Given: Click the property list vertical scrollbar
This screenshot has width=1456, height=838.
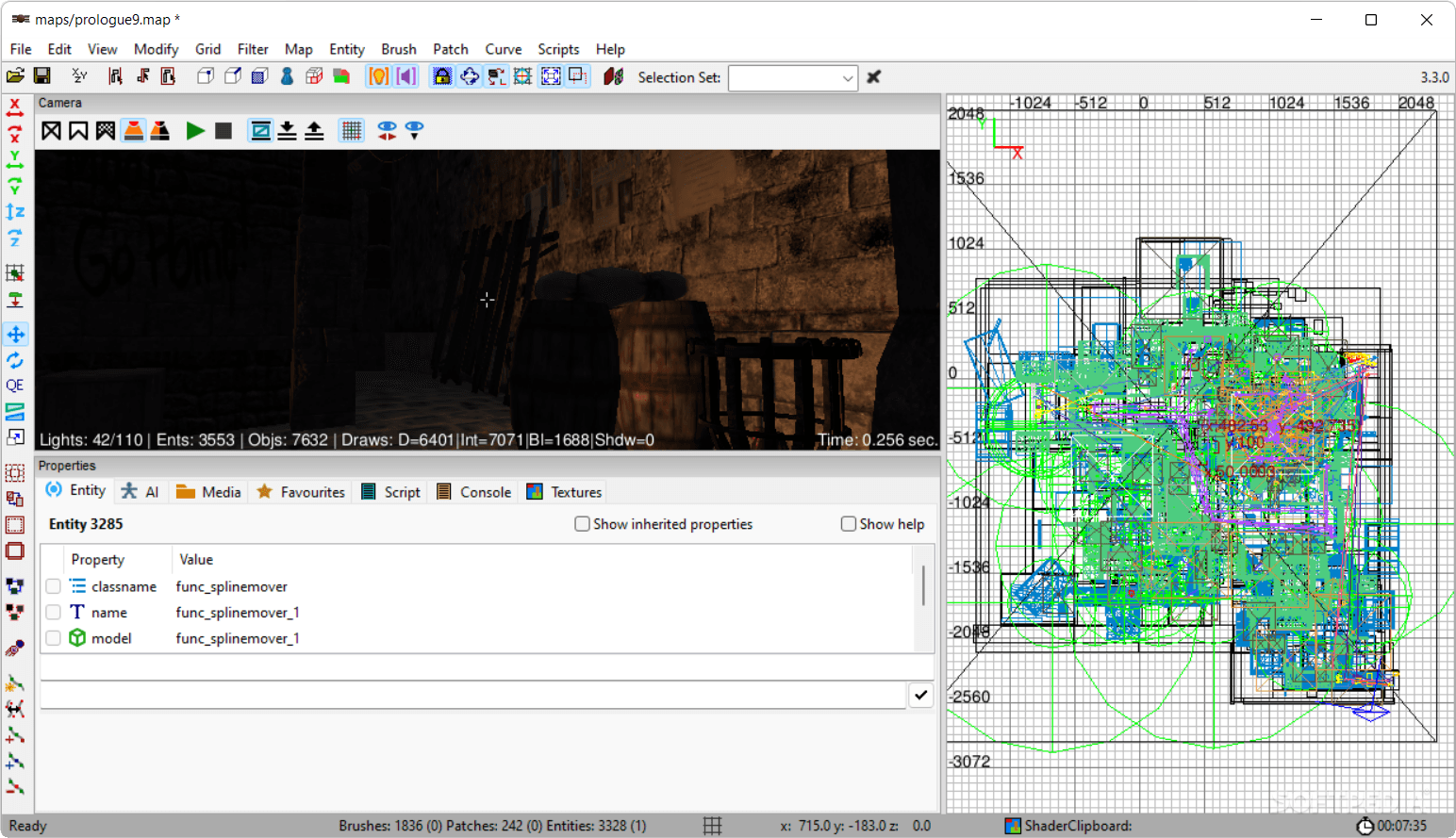Looking at the screenshot, I should pos(923,586).
